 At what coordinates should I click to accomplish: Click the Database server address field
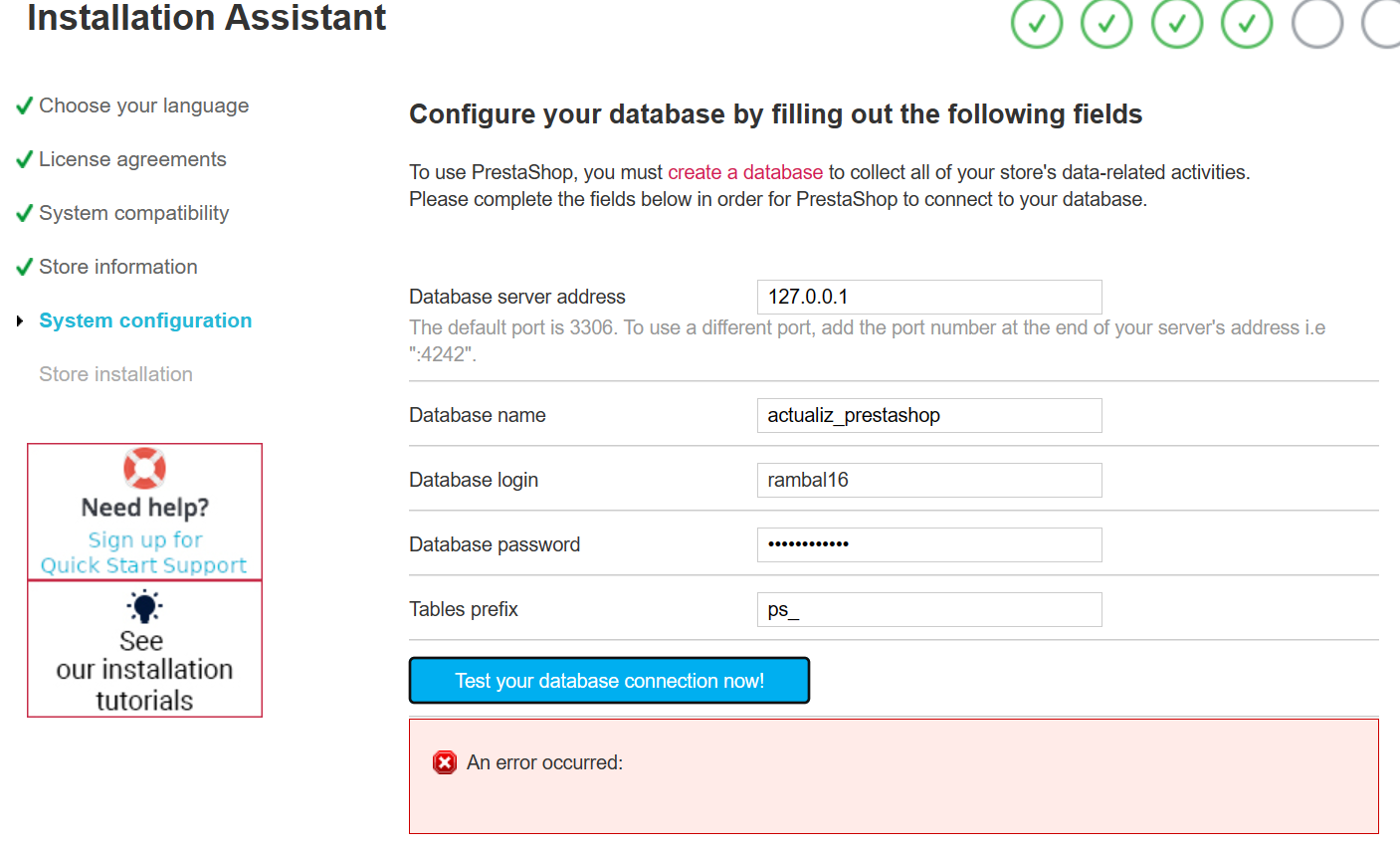click(928, 297)
